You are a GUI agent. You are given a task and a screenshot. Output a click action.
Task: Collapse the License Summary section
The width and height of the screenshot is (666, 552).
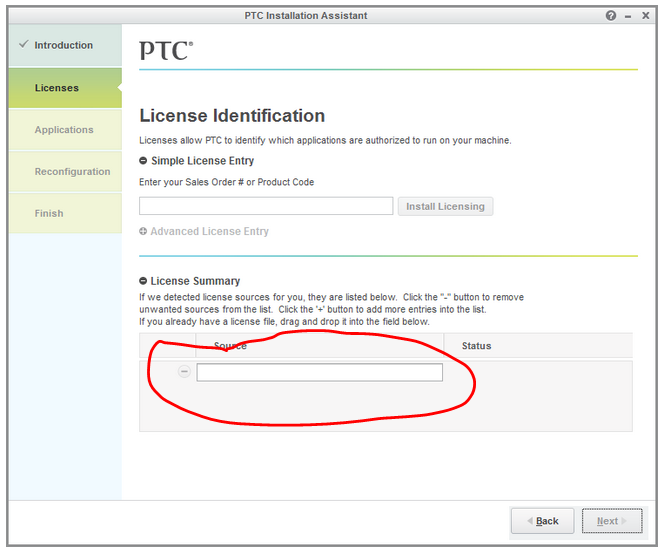143,281
